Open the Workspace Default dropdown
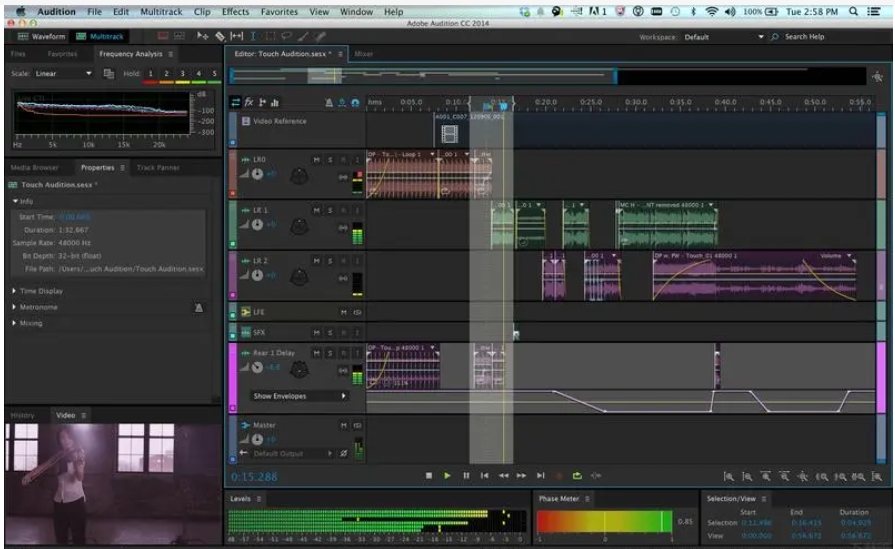This screenshot has width=895, height=549. pos(723,37)
